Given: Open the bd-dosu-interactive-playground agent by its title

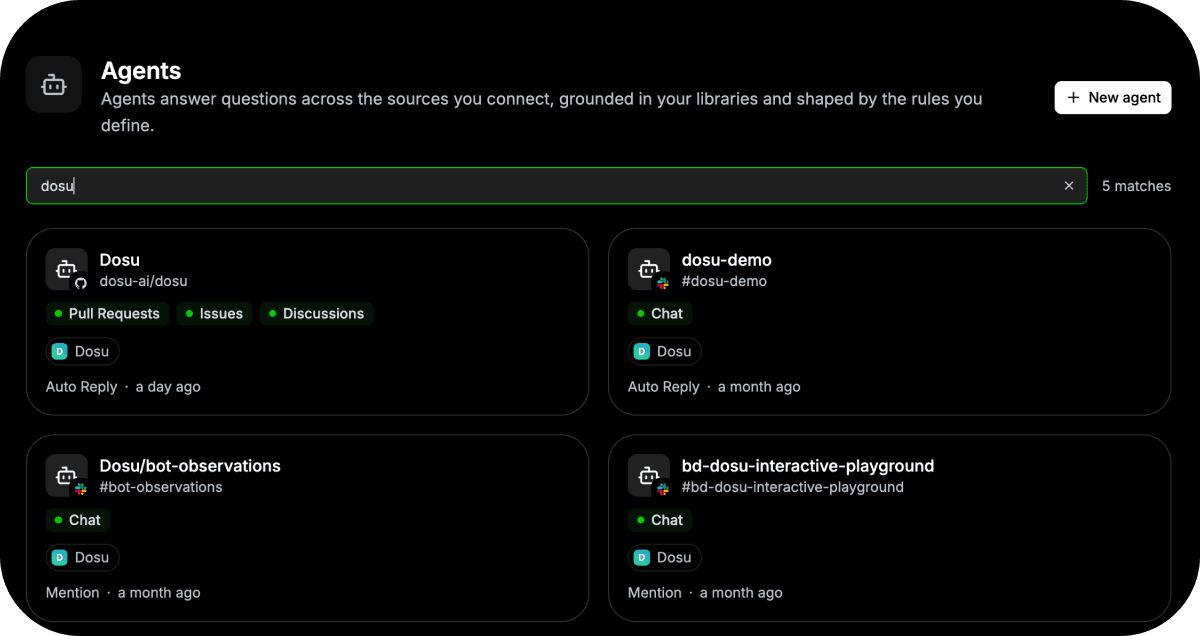Looking at the screenshot, I should click(808, 466).
